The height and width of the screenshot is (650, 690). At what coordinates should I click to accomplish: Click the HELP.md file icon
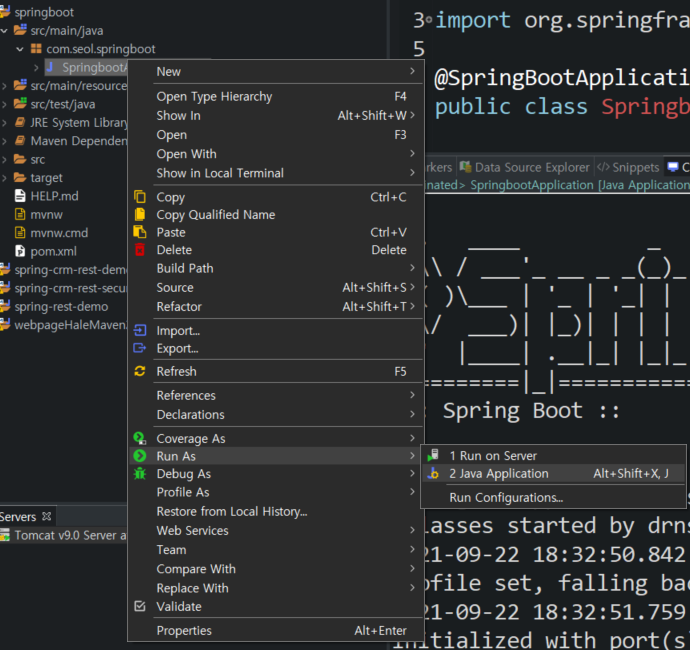coord(20,195)
